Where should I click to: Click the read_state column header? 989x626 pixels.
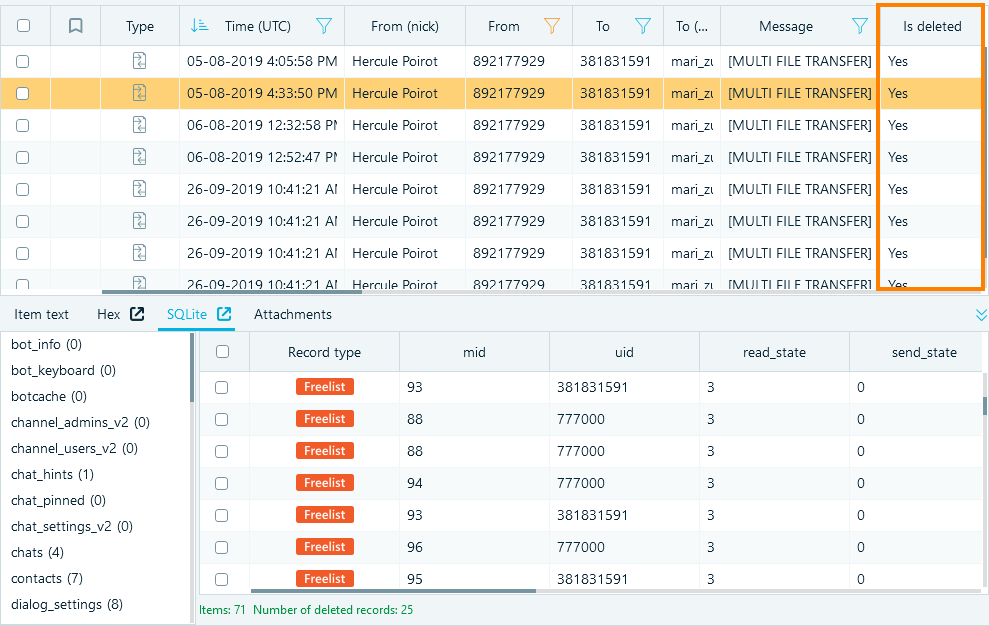[775, 352]
